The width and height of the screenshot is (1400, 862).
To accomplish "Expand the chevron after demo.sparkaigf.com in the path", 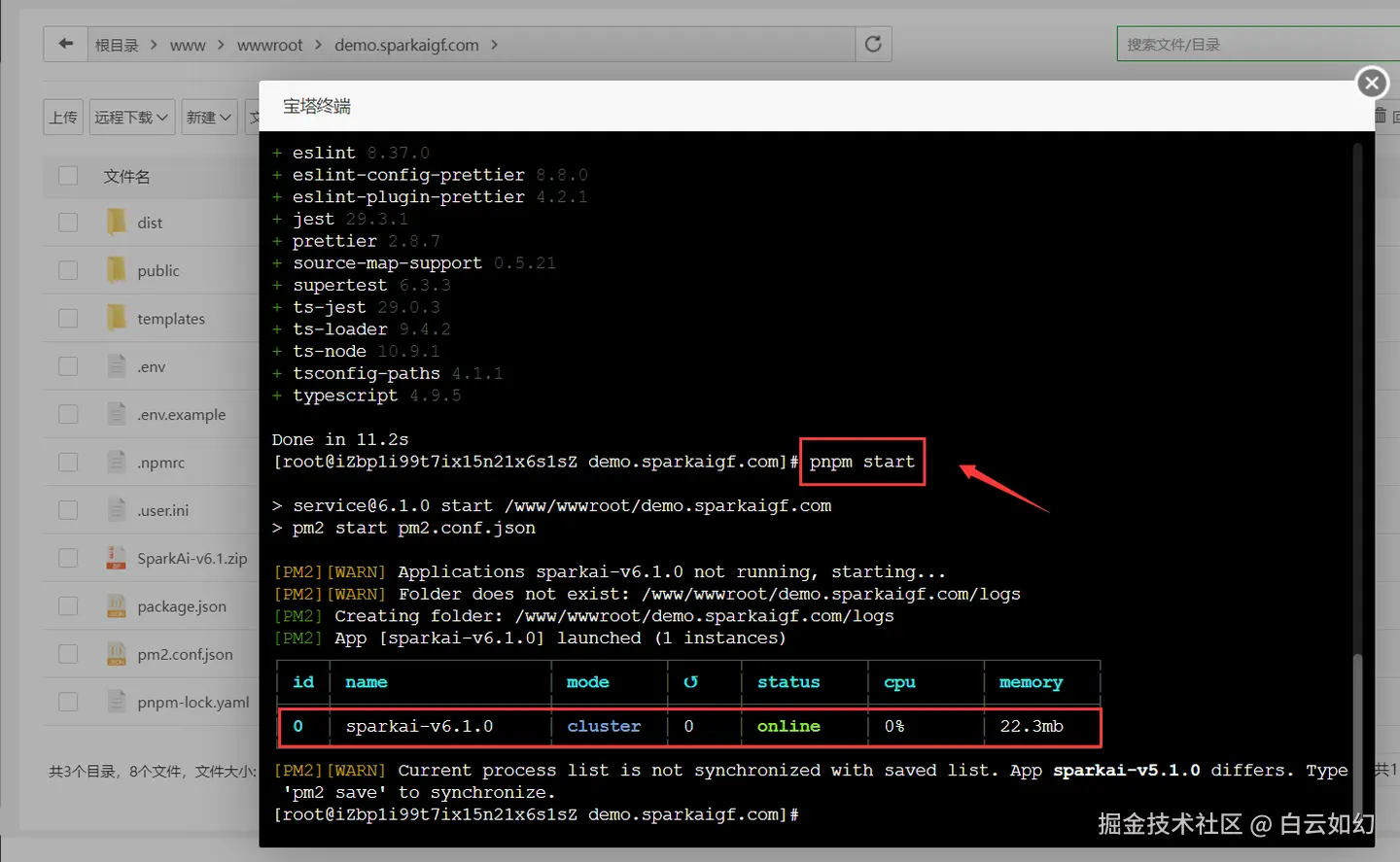I will click(x=494, y=45).
